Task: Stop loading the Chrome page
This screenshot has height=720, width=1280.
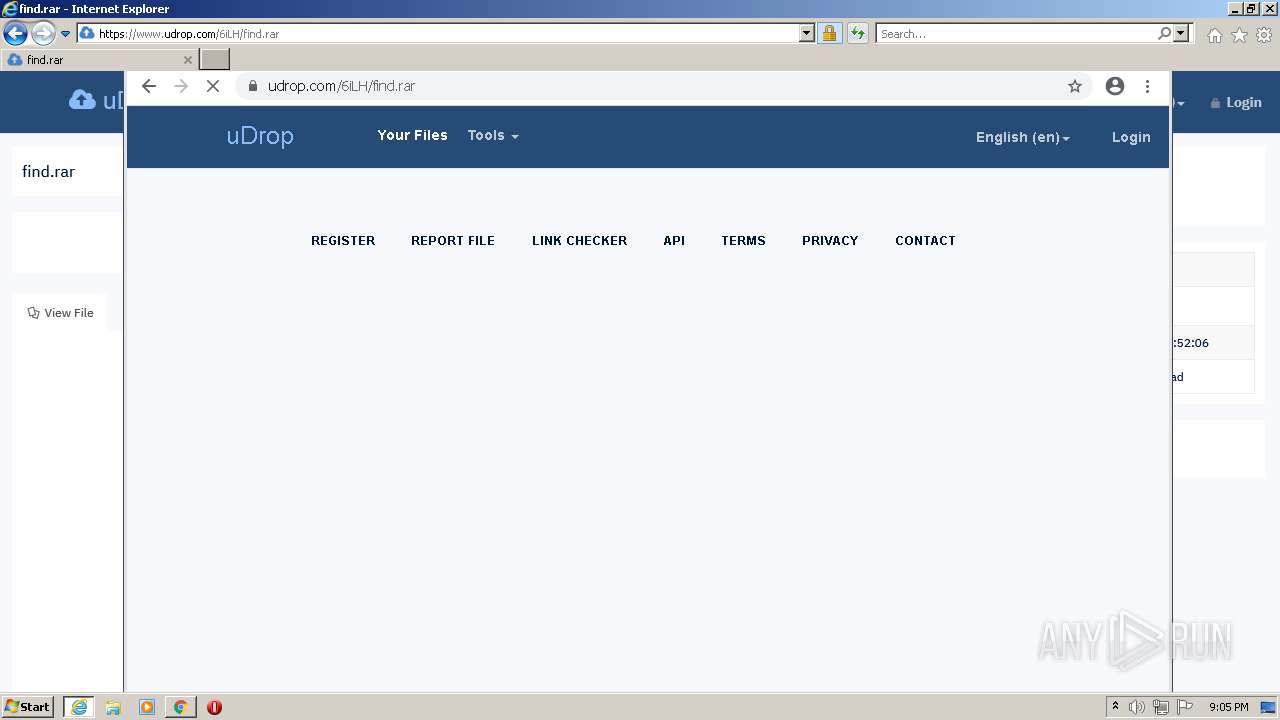Action: pos(213,86)
